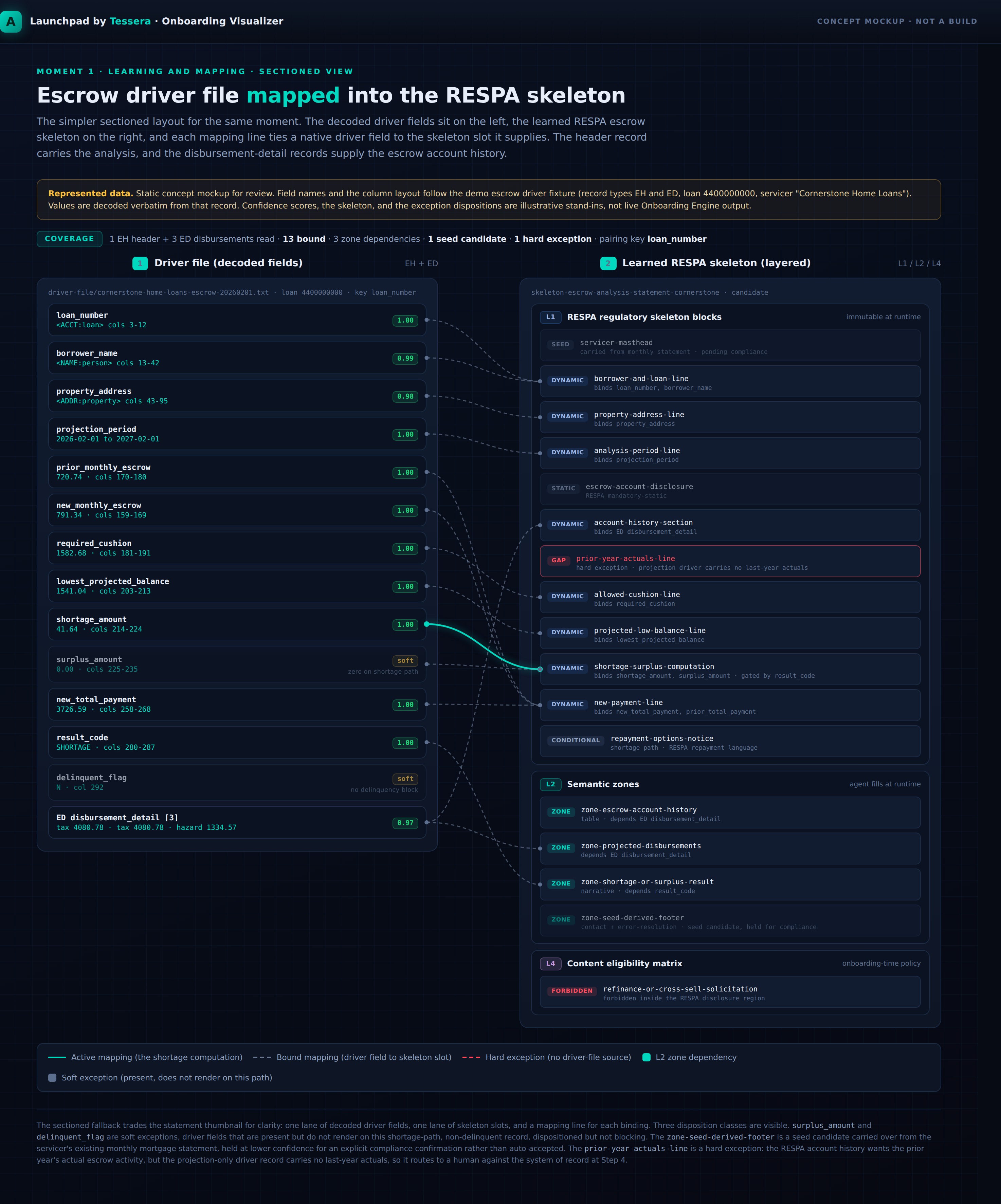Click the Launchpad 'A' logo icon

click(10, 21)
